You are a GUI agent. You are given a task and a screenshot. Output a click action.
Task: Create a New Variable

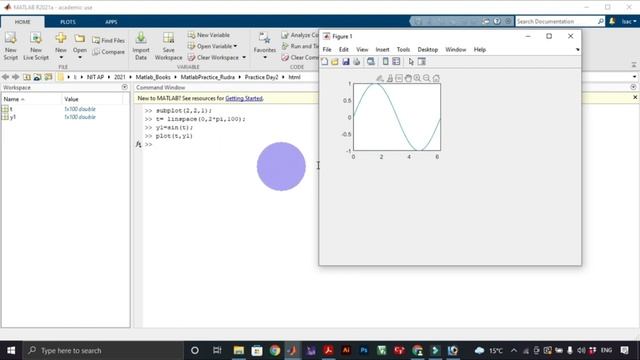pyautogui.click(x=209, y=35)
